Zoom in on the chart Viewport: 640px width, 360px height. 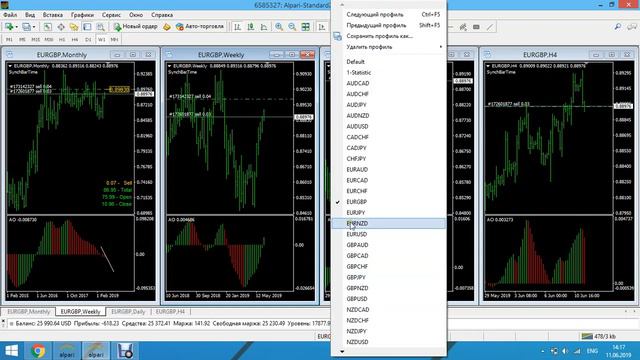(279, 27)
